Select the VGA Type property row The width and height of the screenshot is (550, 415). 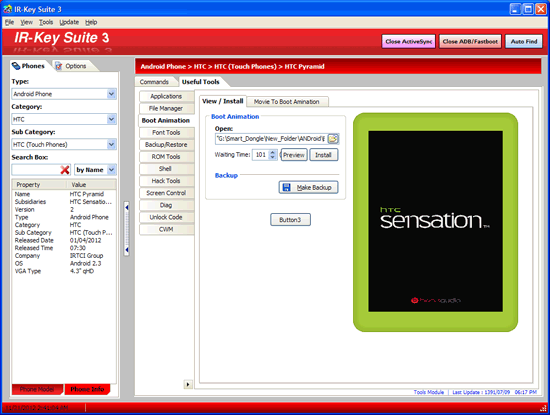(x=64, y=271)
